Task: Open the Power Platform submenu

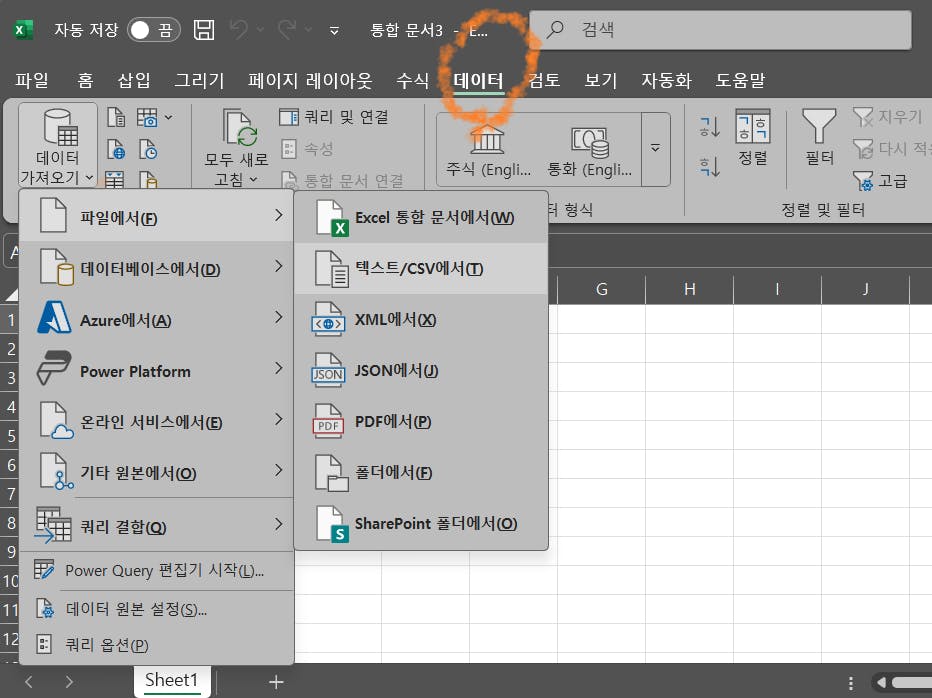Action: (x=157, y=370)
